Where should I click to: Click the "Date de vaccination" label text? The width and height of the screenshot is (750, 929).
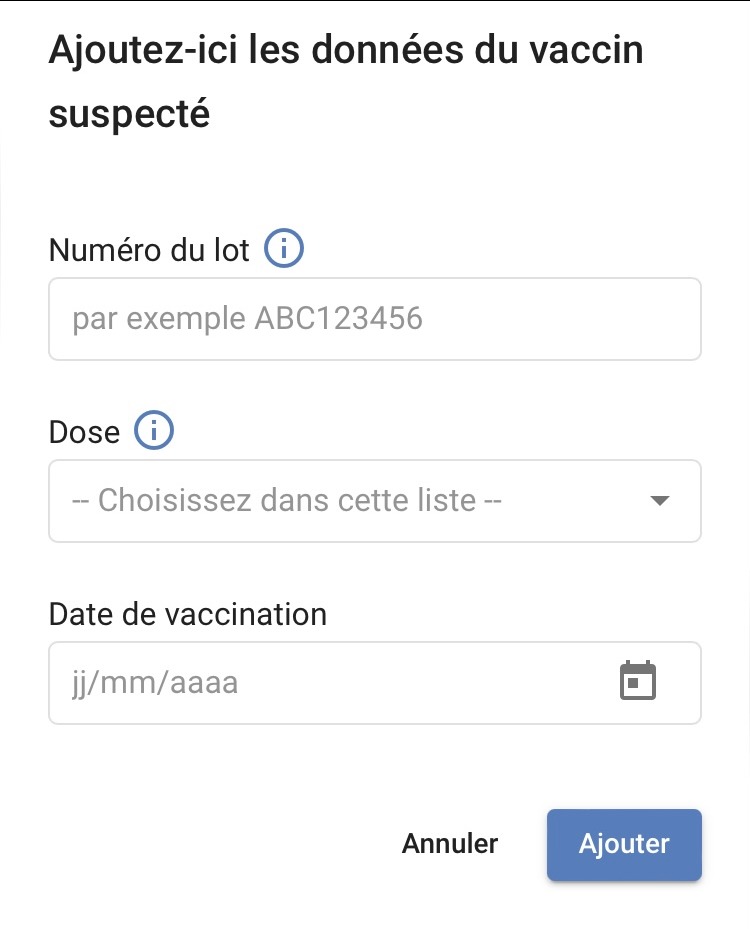(187, 613)
